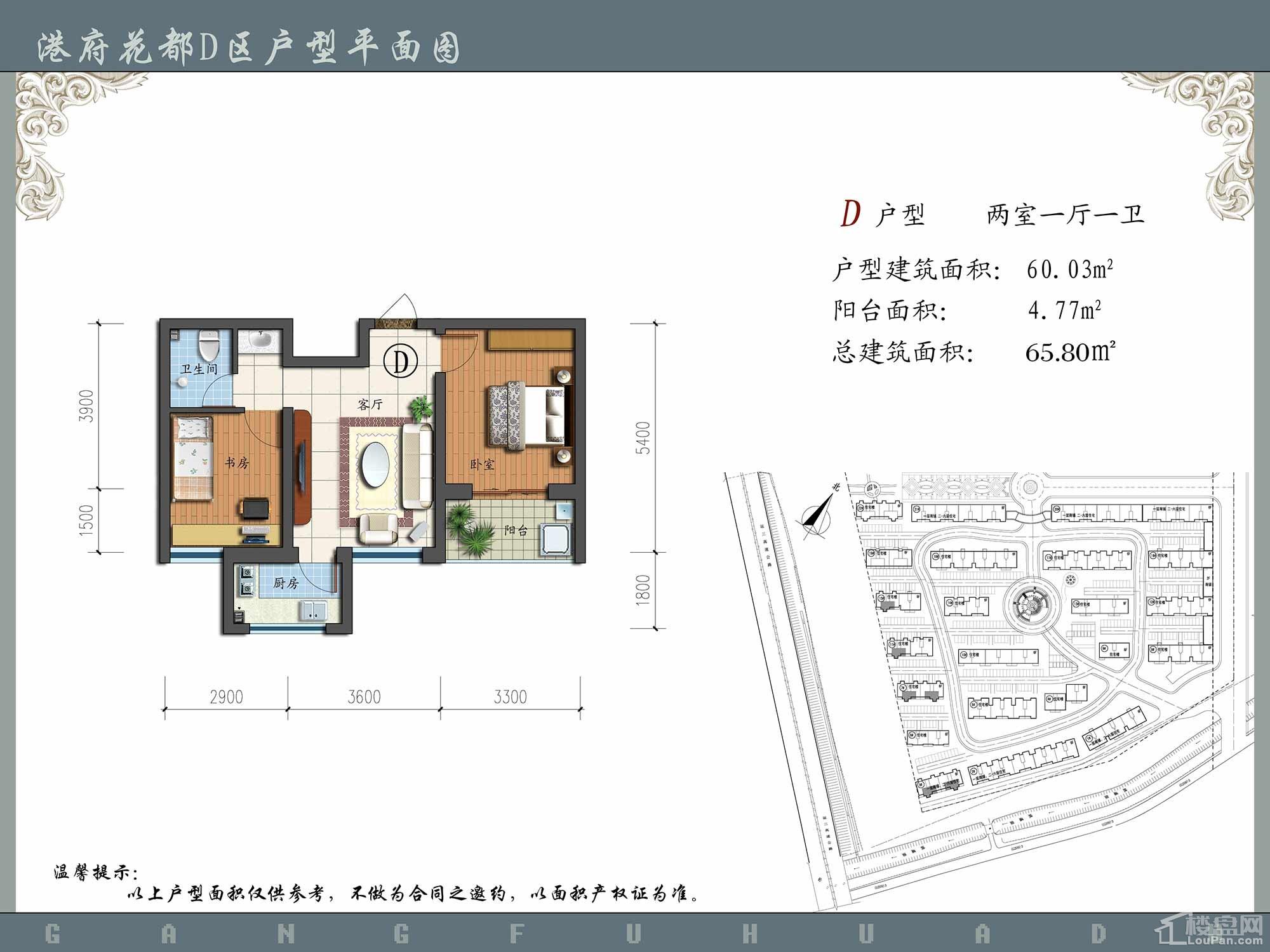1270x952 pixels.
Task: Click the wall-mounted TV in living room
Action: pyautogui.click(x=303, y=466)
